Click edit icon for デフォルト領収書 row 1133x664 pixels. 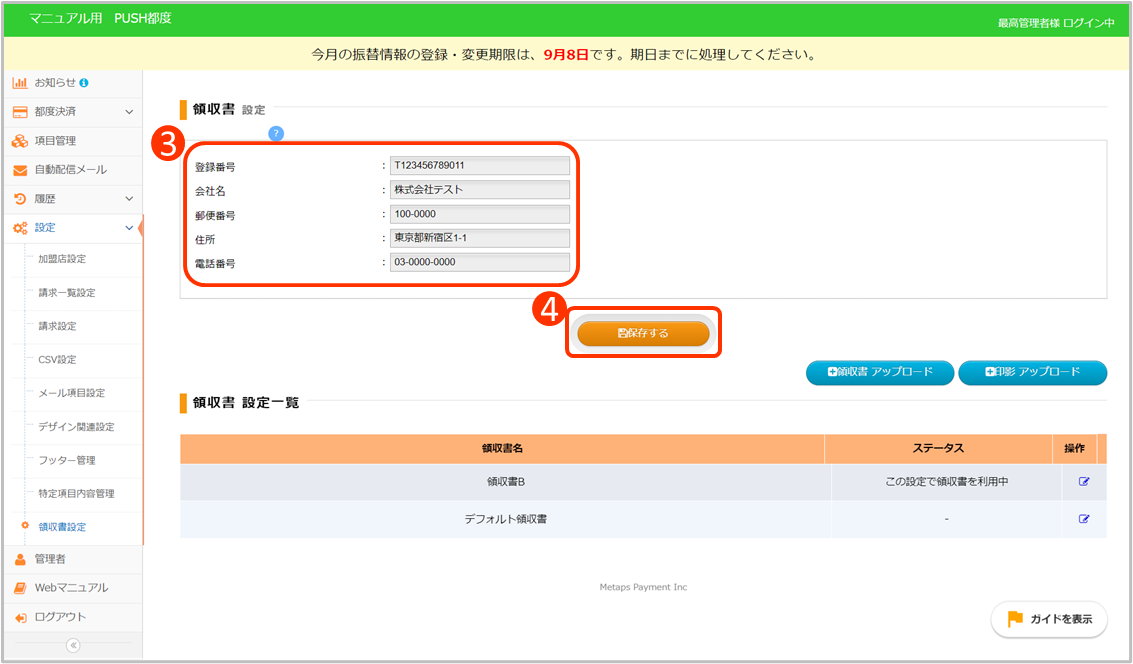click(x=1084, y=519)
